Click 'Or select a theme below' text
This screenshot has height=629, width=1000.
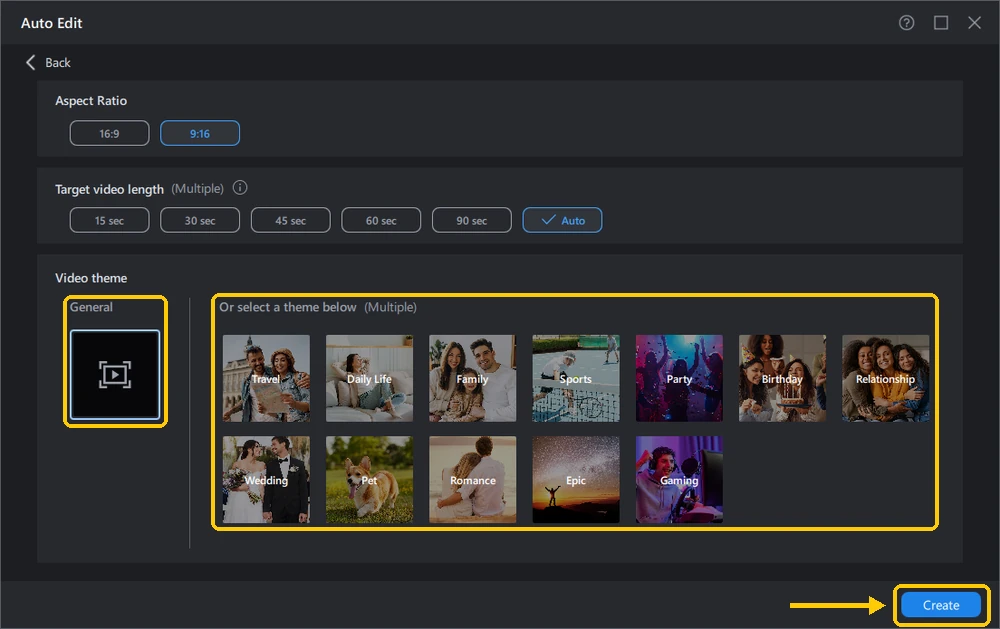coord(288,307)
